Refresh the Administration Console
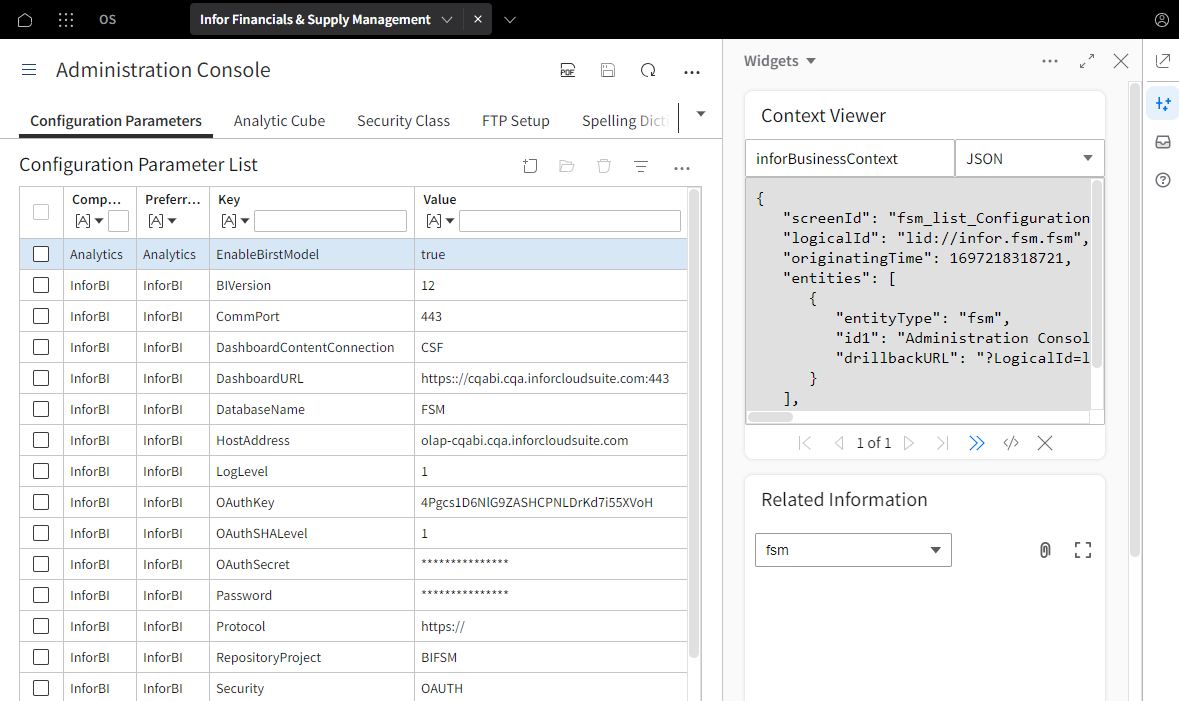Image resolution: width=1179 pixels, height=701 pixels. 648,71
